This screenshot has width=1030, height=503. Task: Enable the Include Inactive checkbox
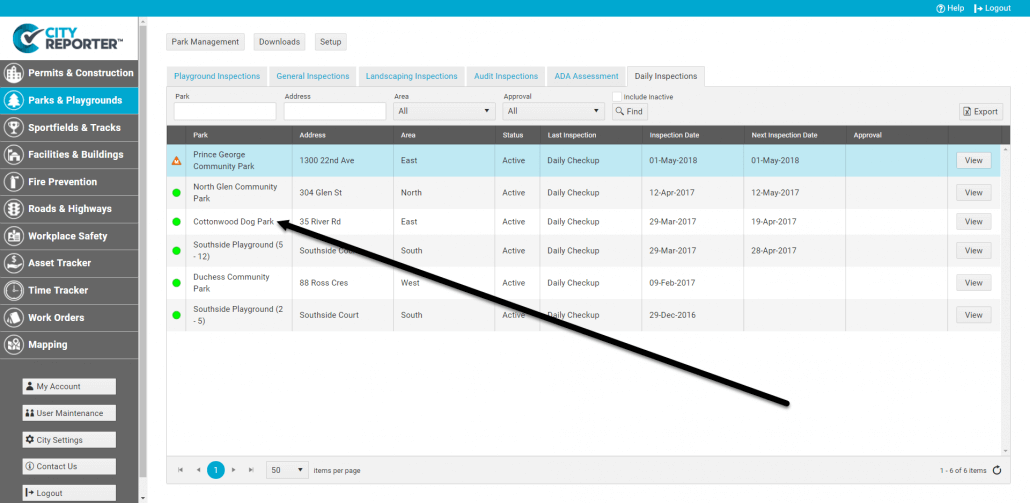[617, 97]
